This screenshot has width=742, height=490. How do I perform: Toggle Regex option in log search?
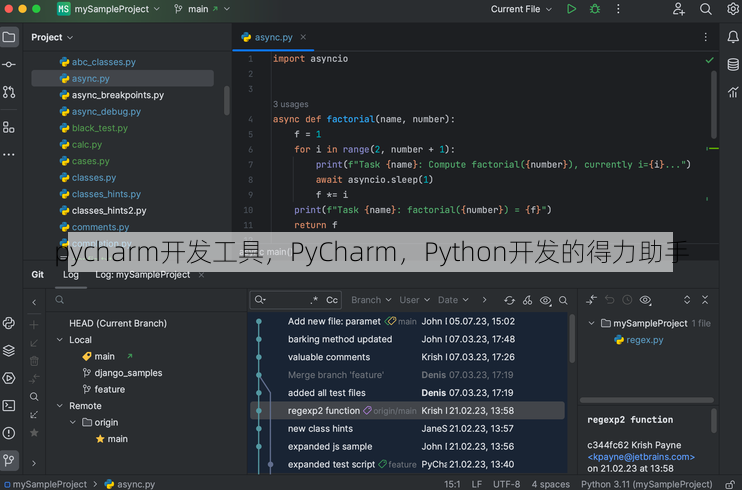click(x=314, y=300)
